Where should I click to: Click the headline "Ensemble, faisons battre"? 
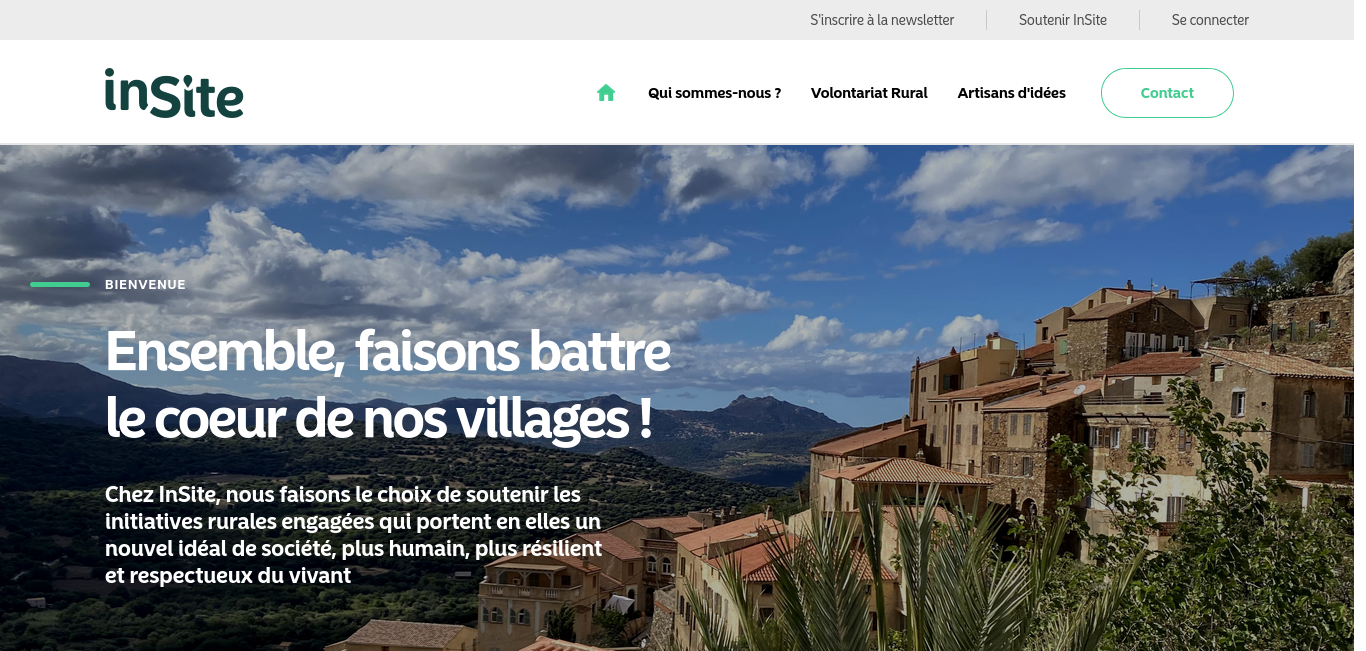click(388, 350)
